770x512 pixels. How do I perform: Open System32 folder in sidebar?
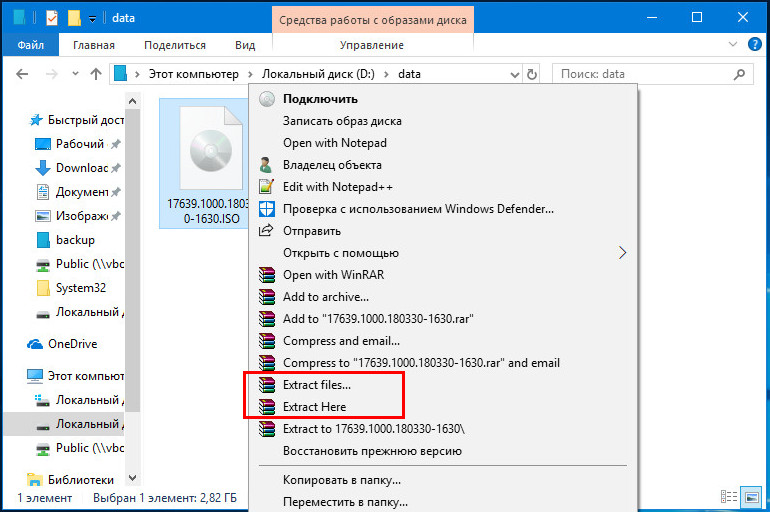[x=71, y=288]
